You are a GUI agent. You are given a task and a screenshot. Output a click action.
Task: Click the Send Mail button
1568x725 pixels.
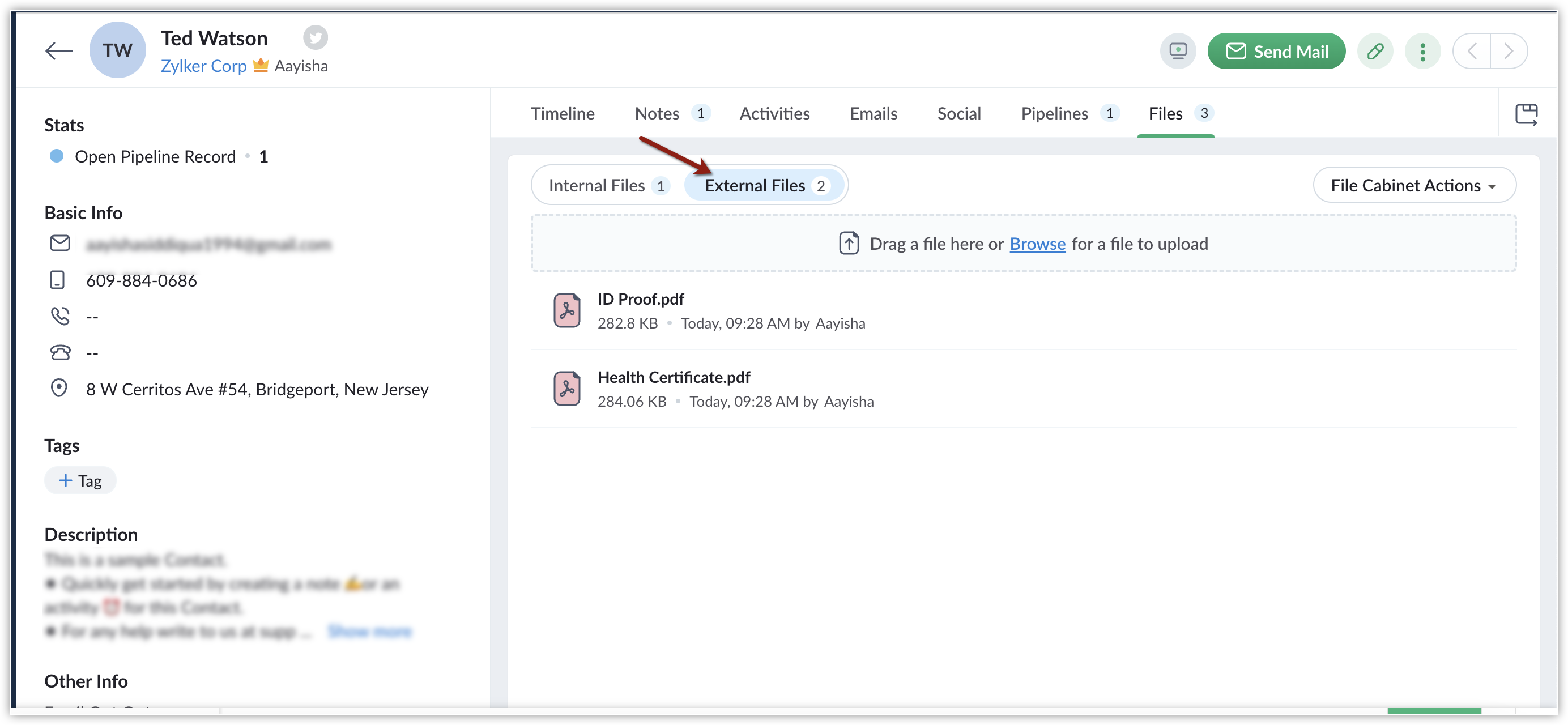pyautogui.click(x=1276, y=51)
